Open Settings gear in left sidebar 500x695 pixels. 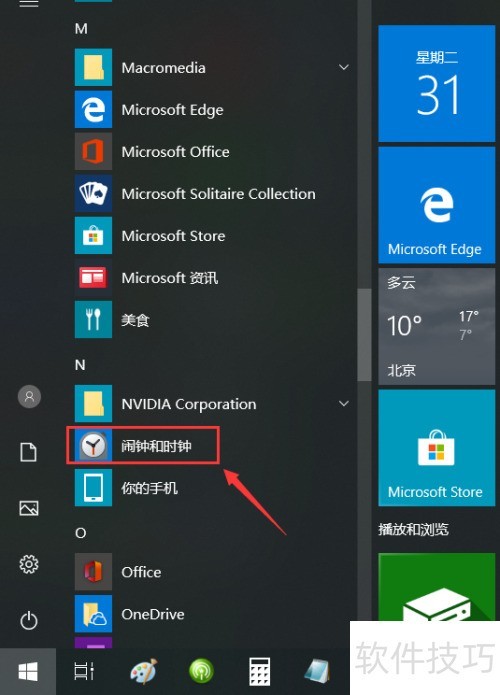click(29, 564)
